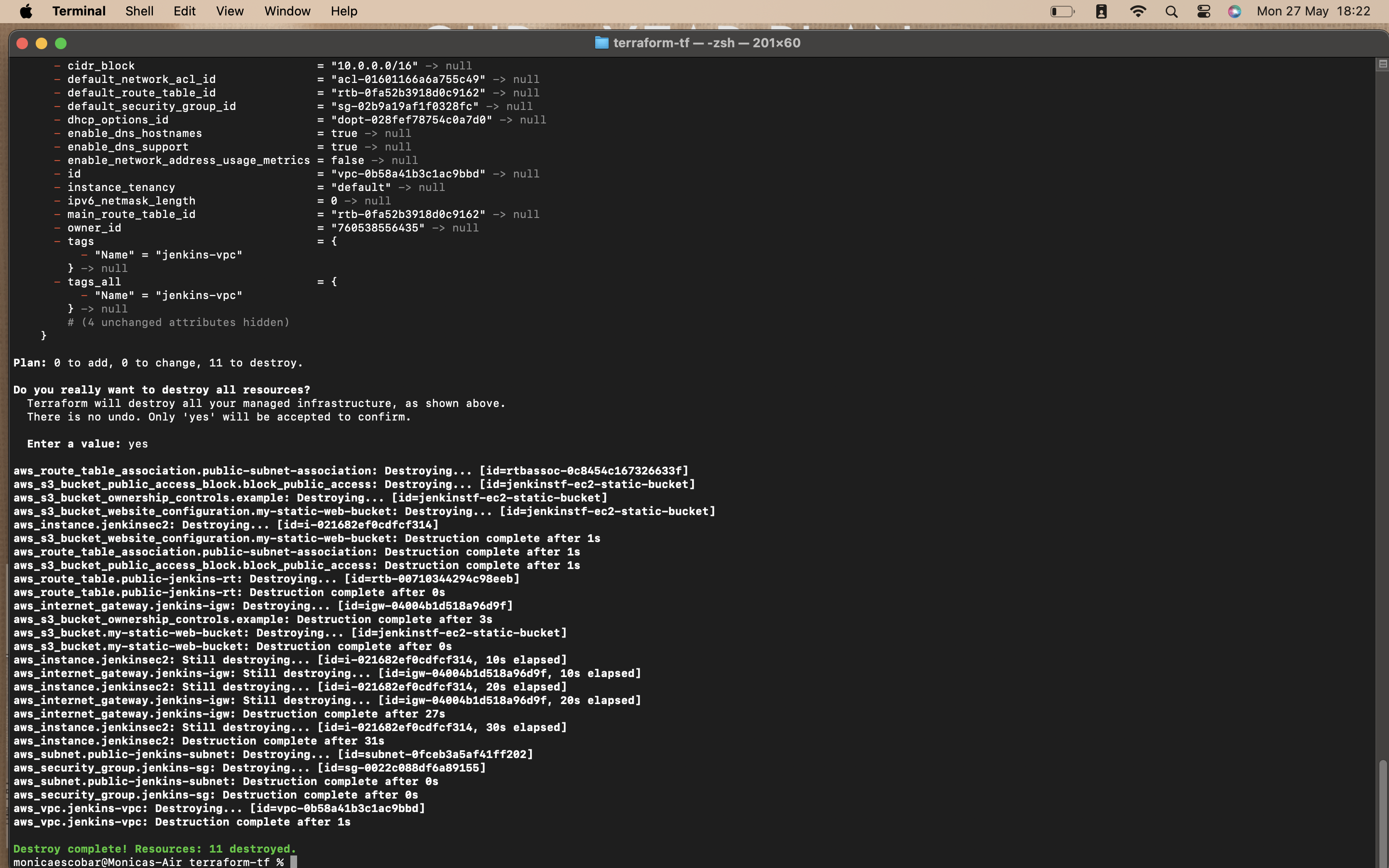
Task: Launch Siri from menu bar
Action: [1235, 11]
